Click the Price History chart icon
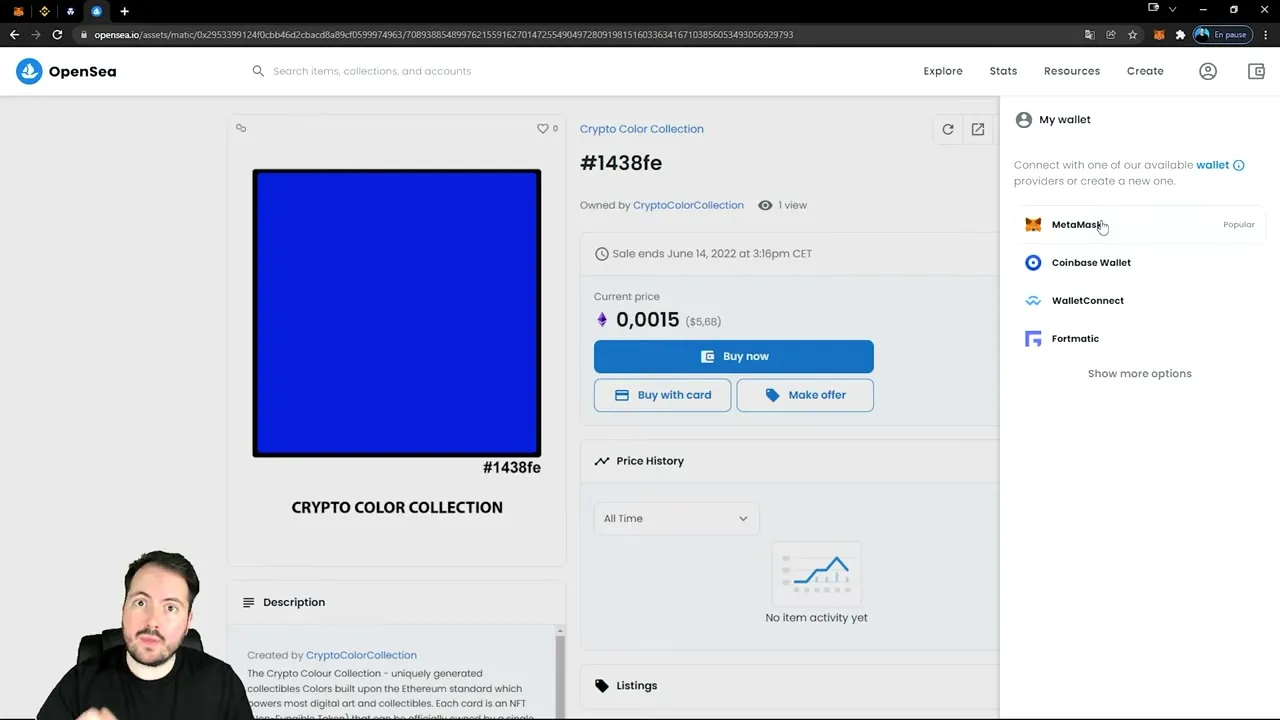 [601, 461]
